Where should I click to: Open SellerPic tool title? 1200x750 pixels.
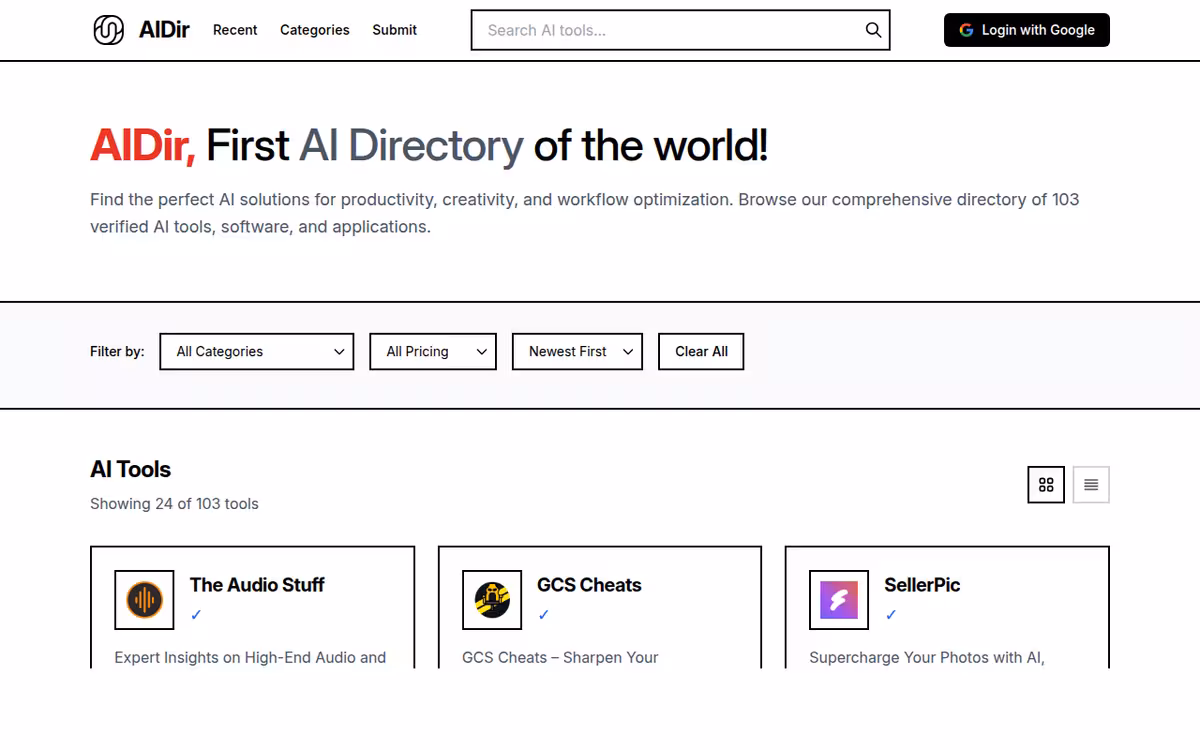922,585
